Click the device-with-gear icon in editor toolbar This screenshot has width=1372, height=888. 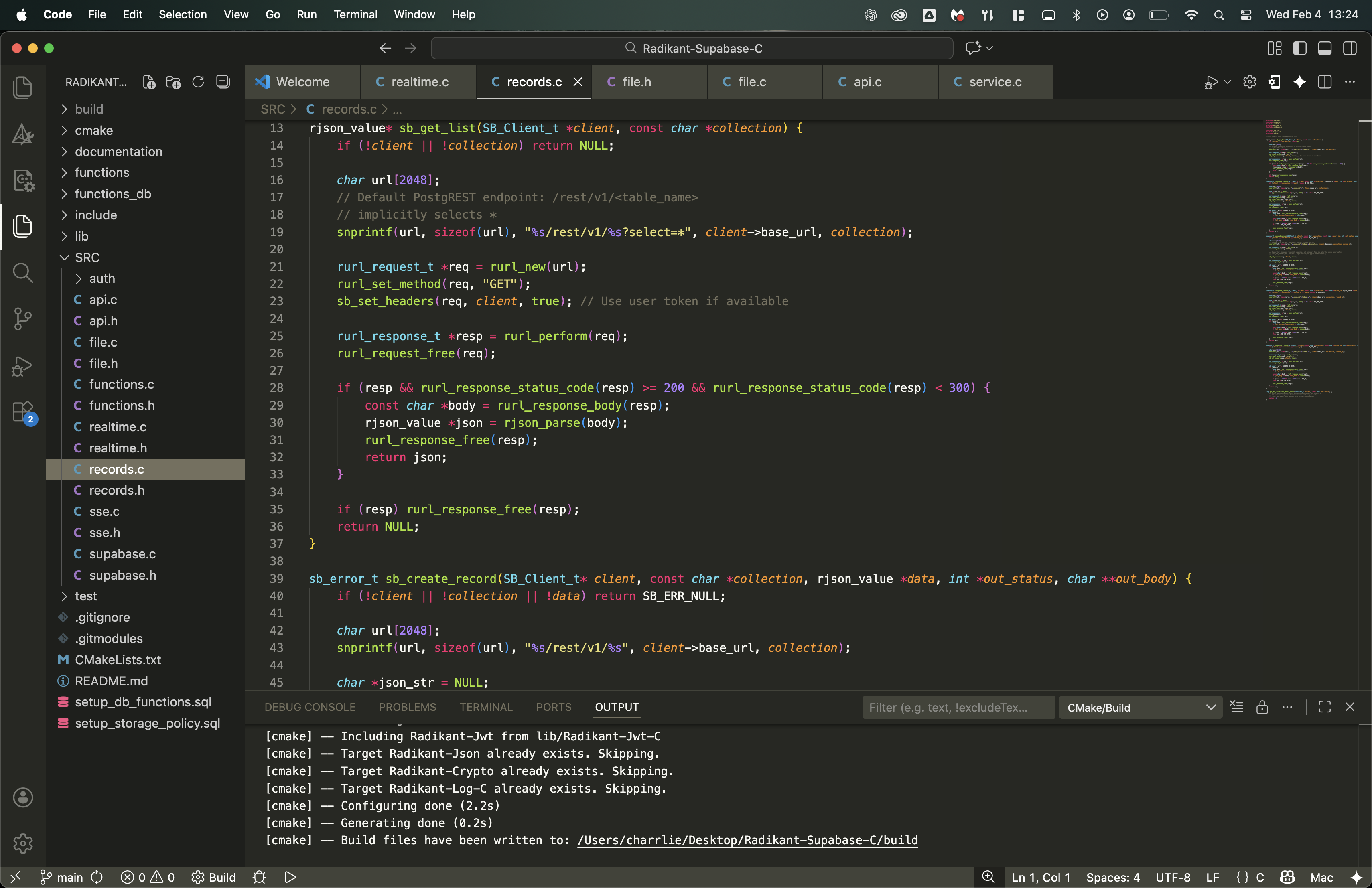click(1274, 82)
